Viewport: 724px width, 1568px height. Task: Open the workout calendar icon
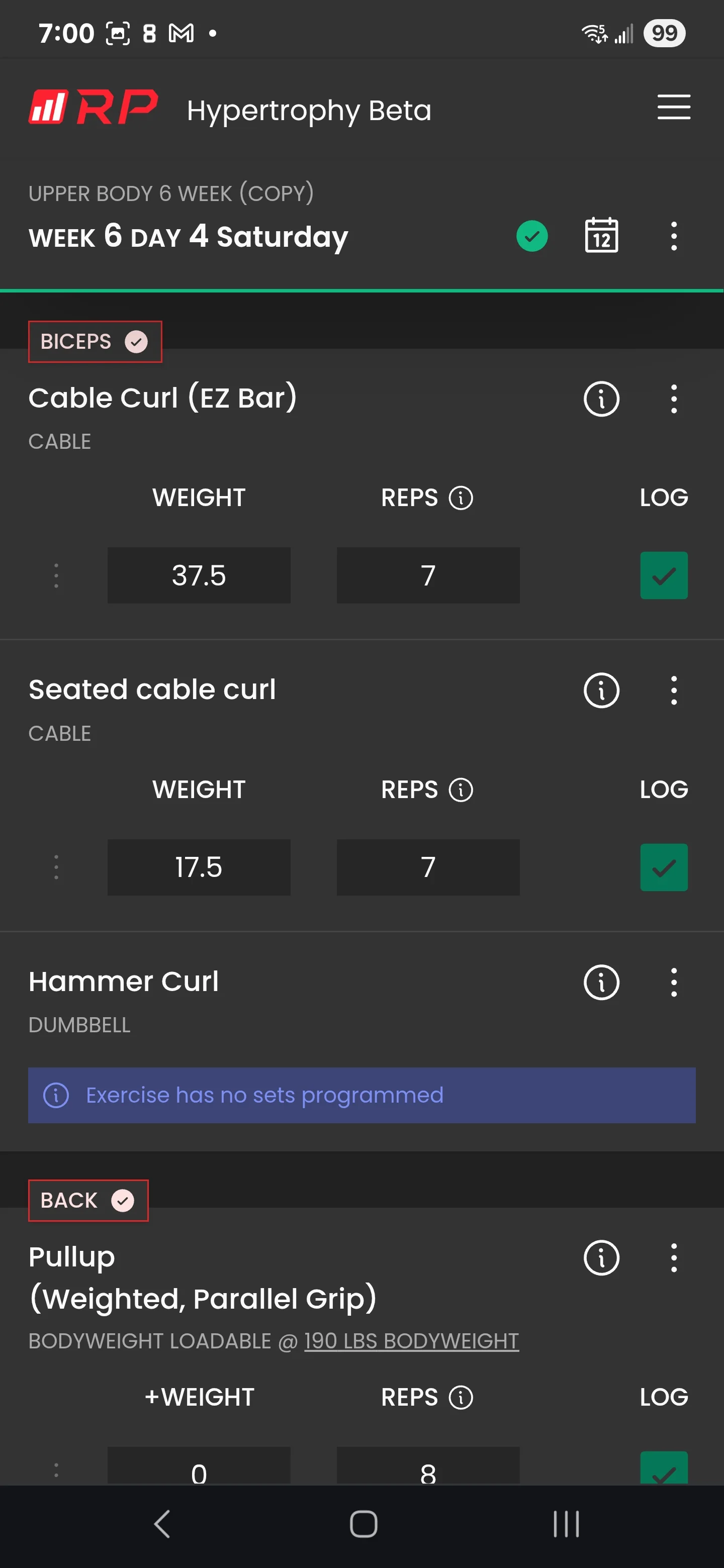point(601,236)
